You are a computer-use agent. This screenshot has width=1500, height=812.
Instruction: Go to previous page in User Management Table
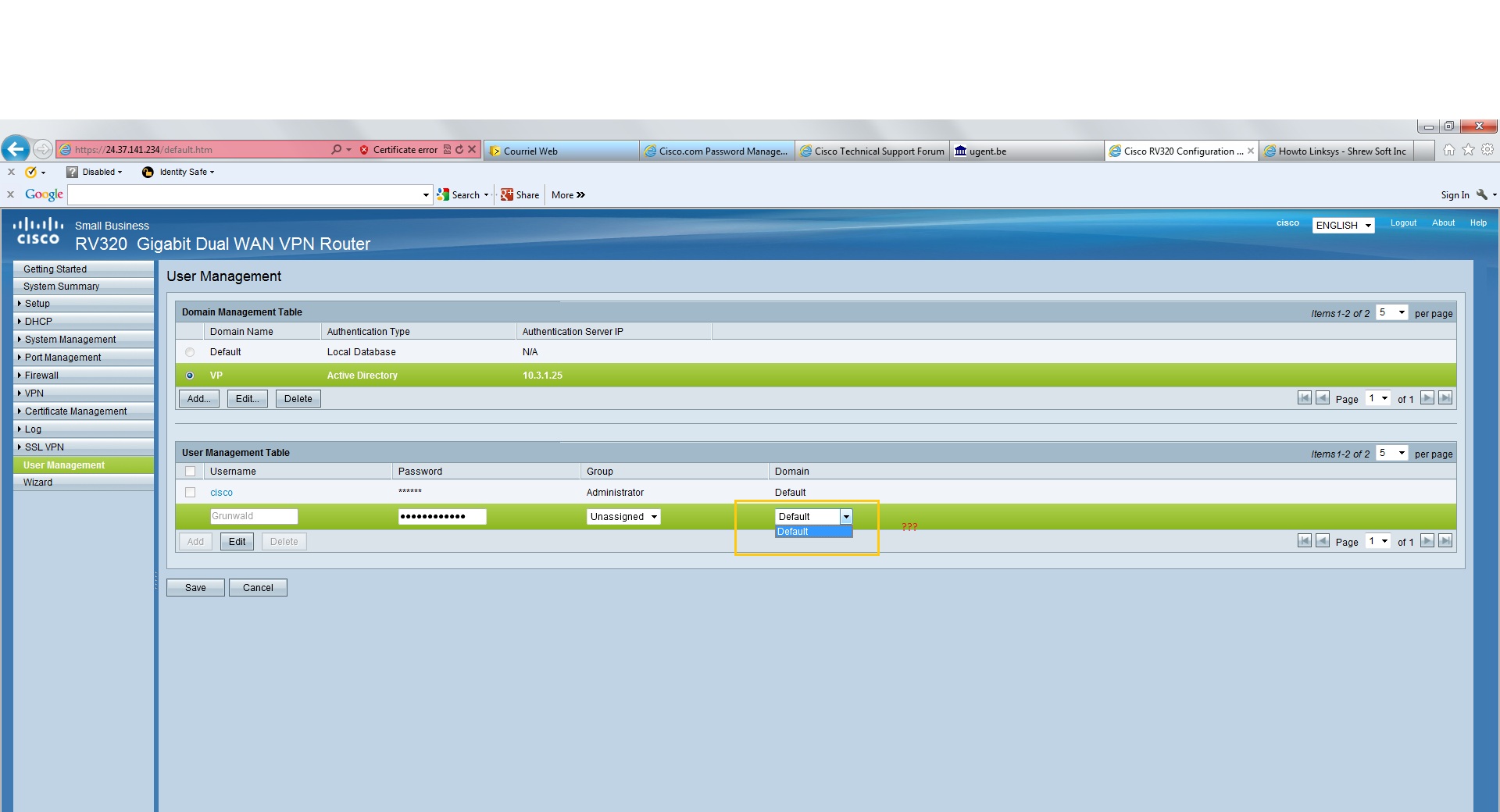(x=1323, y=541)
